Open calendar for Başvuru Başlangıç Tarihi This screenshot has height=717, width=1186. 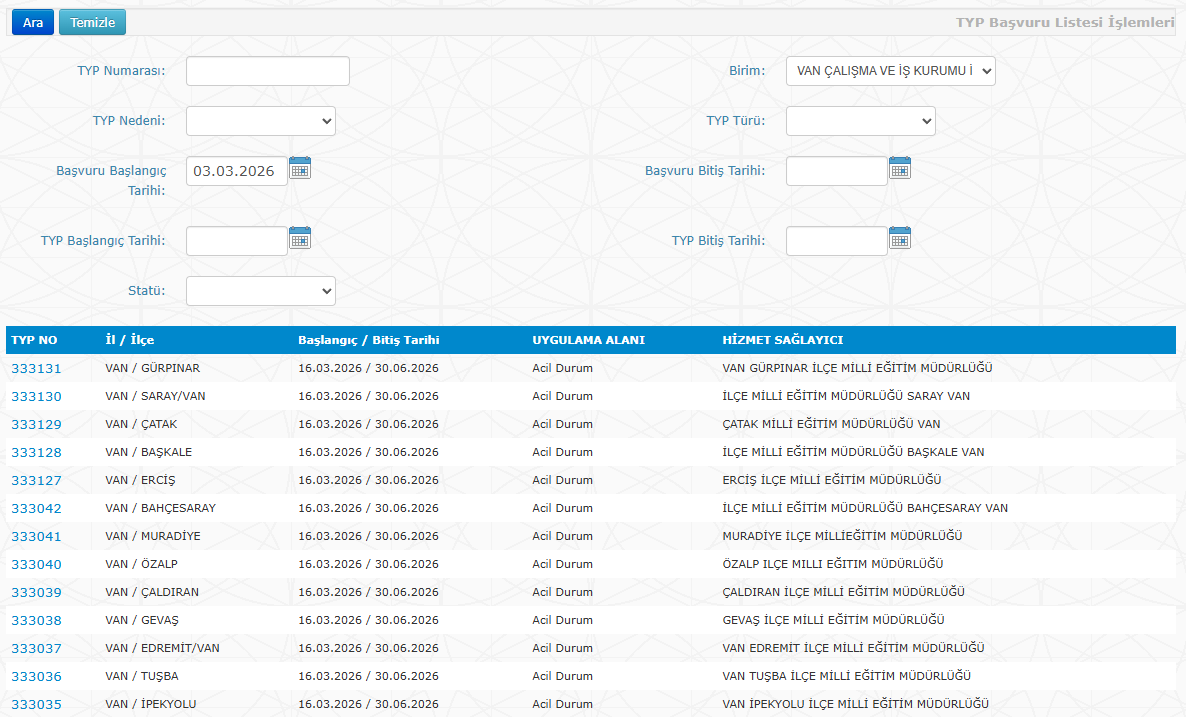pos(300,168)
